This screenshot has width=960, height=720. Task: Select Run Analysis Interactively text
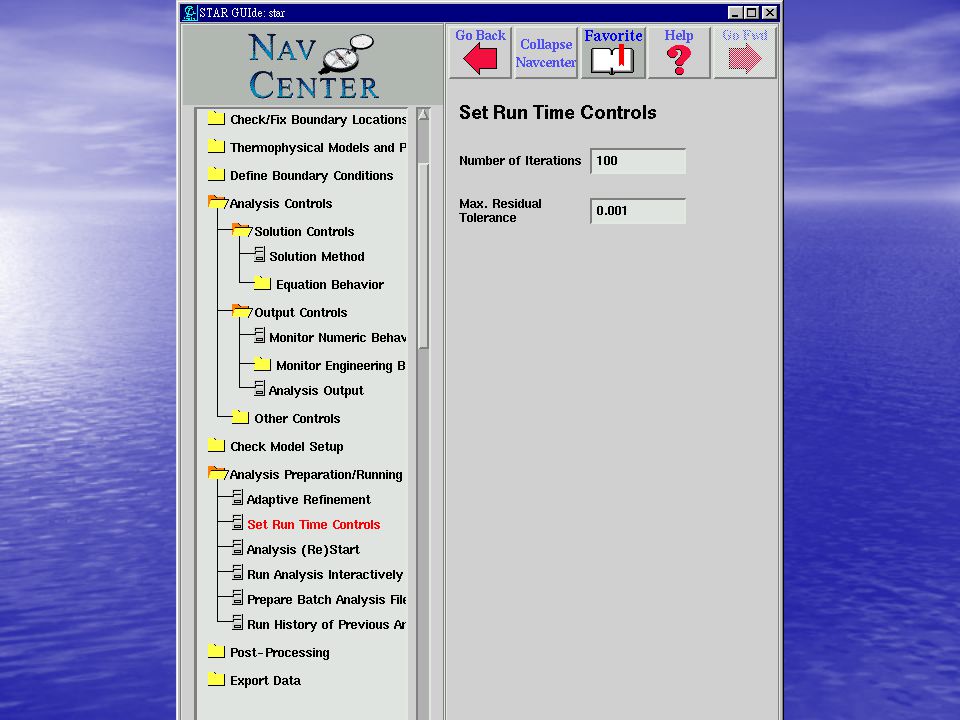(x=325, y=575)
